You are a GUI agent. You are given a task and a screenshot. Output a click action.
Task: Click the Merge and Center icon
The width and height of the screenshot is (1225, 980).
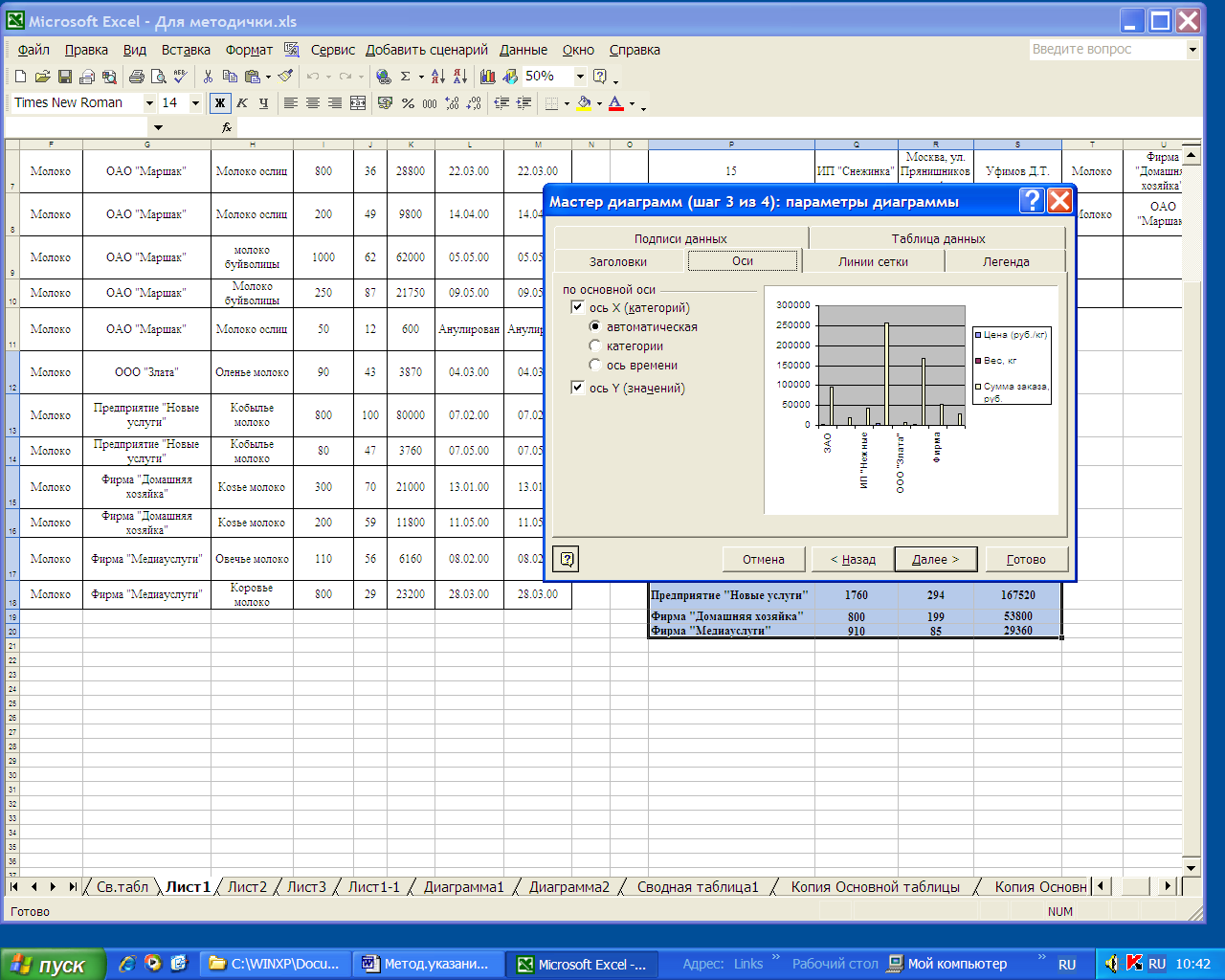pyautogui.click(x=358, y=103)
